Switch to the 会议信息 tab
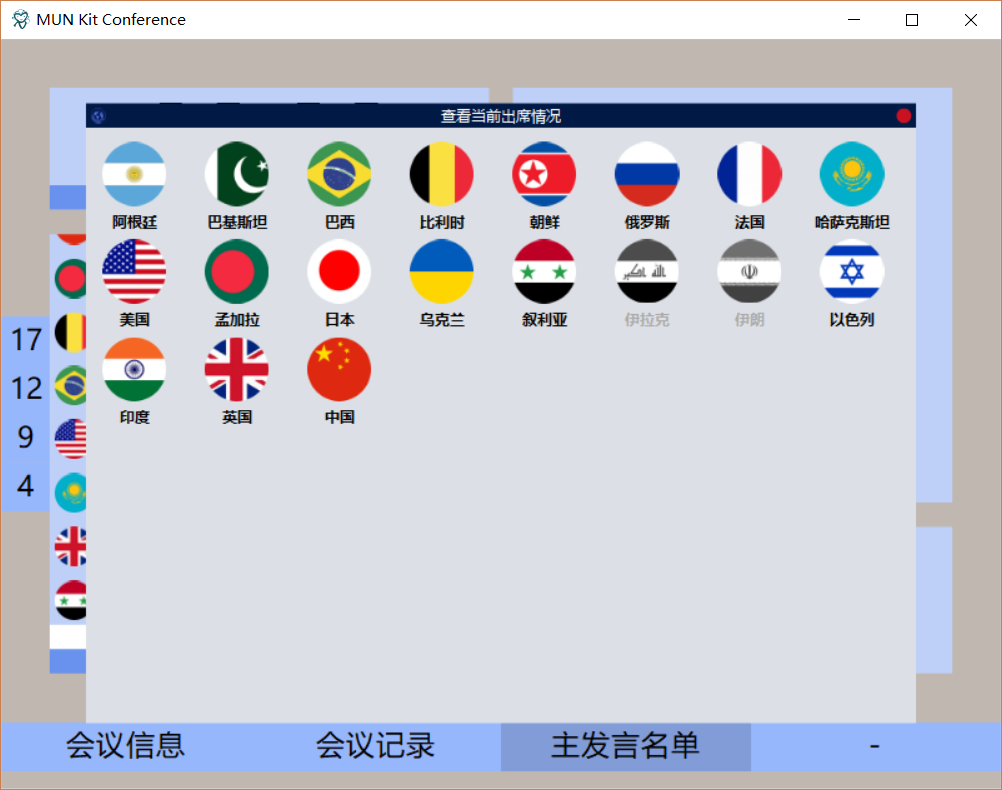The height and width of the screenshot is (790, 1002). [124, 746]
